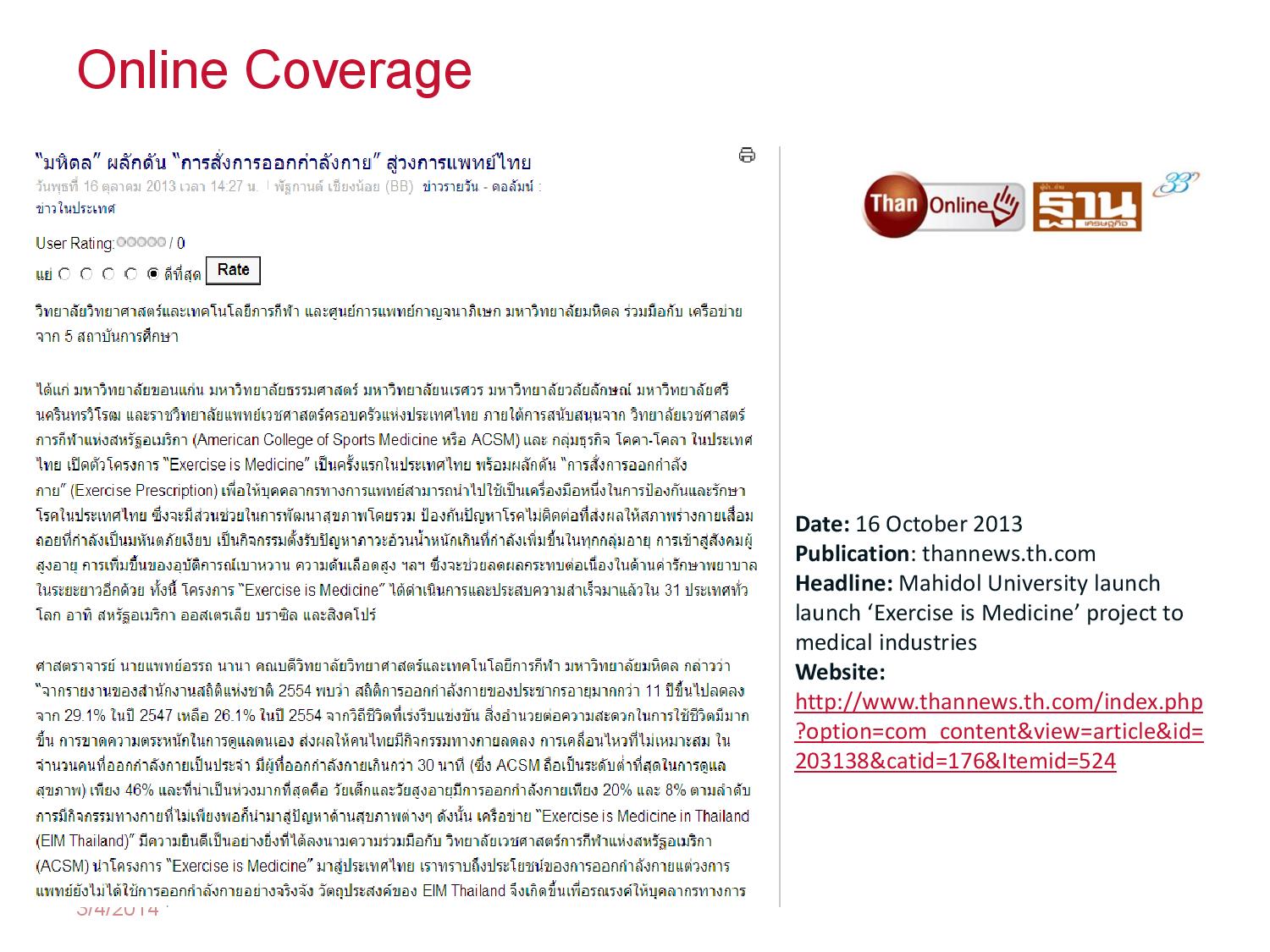Click the 33rd anniversary emblem
The height and width of the screenshot is (952, 1270).
[1177, 183]
